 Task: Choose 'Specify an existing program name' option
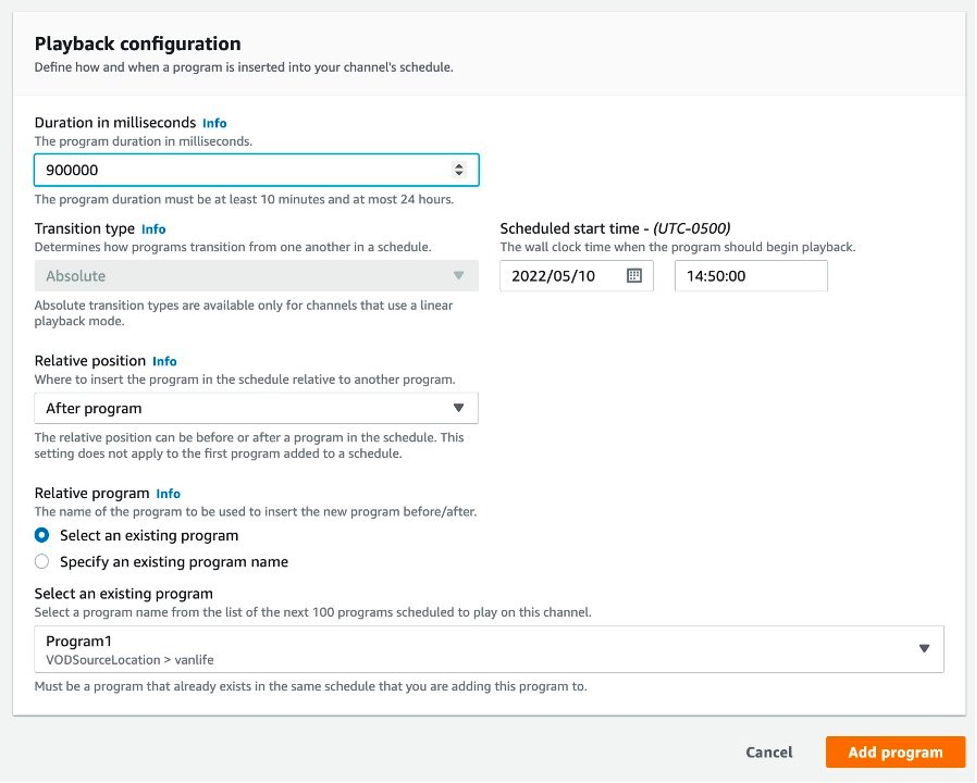43,562
